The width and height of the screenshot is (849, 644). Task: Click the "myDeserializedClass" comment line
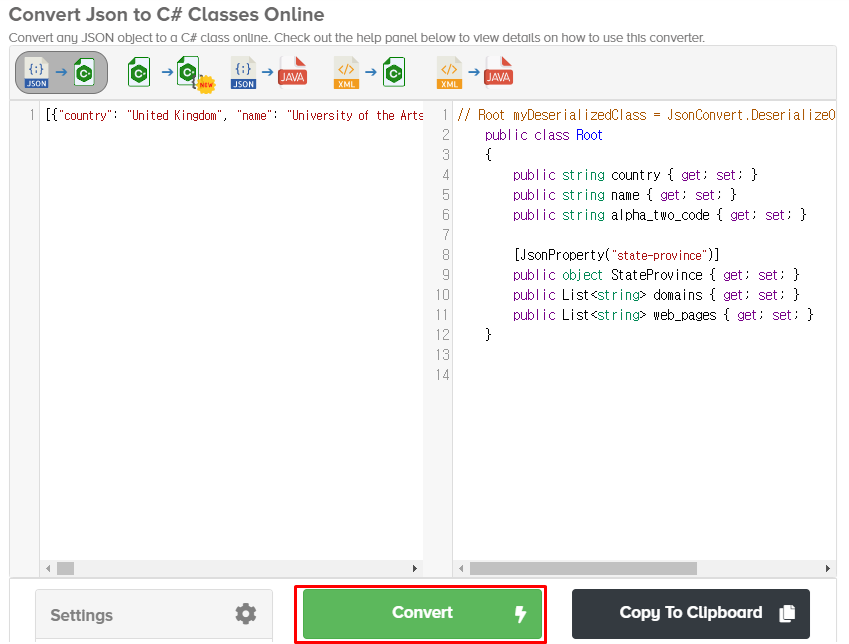(646, 115)
